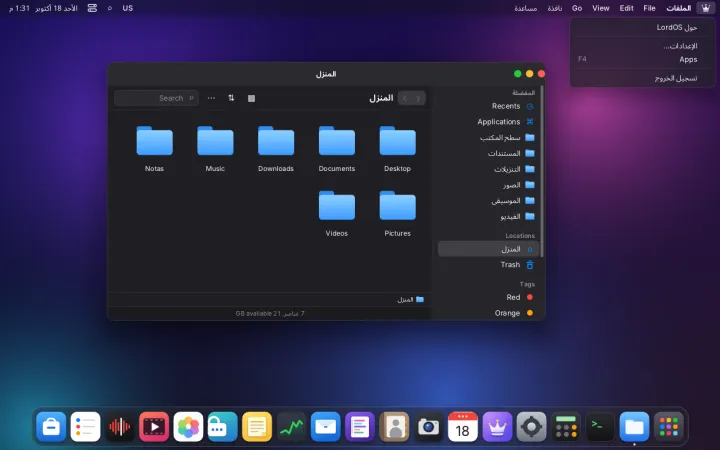Select the Music folder

click(x=215, y=149)
